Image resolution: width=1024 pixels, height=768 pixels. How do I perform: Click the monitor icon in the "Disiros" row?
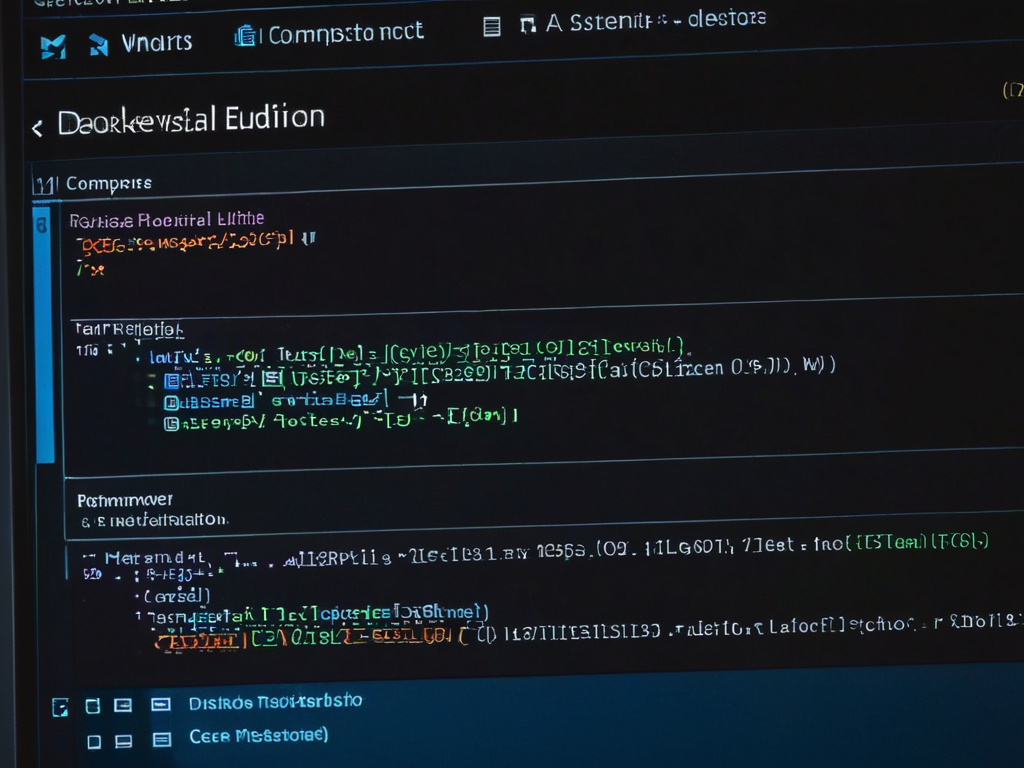(123, 705)
